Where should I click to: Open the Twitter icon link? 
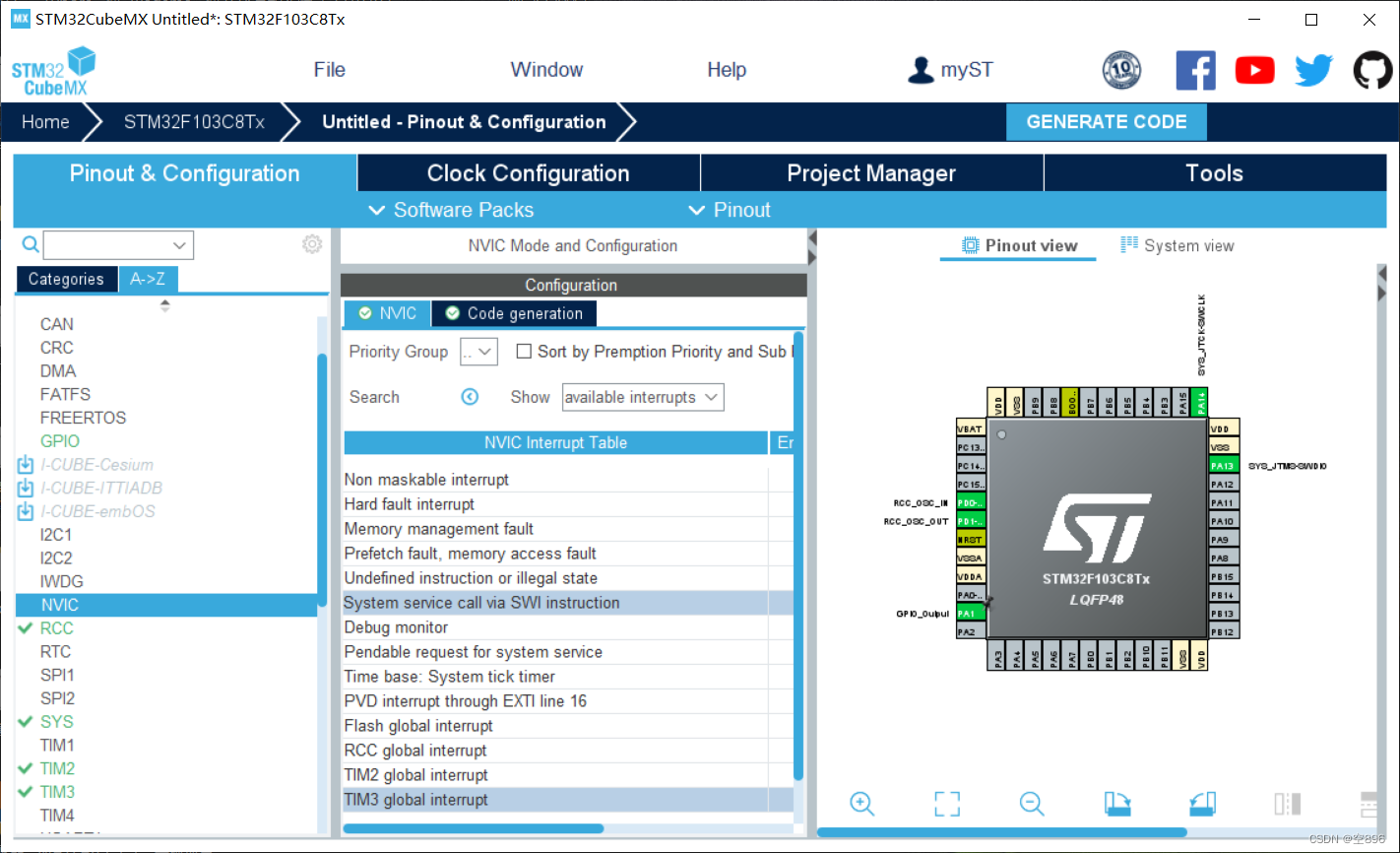[1313, 71]
